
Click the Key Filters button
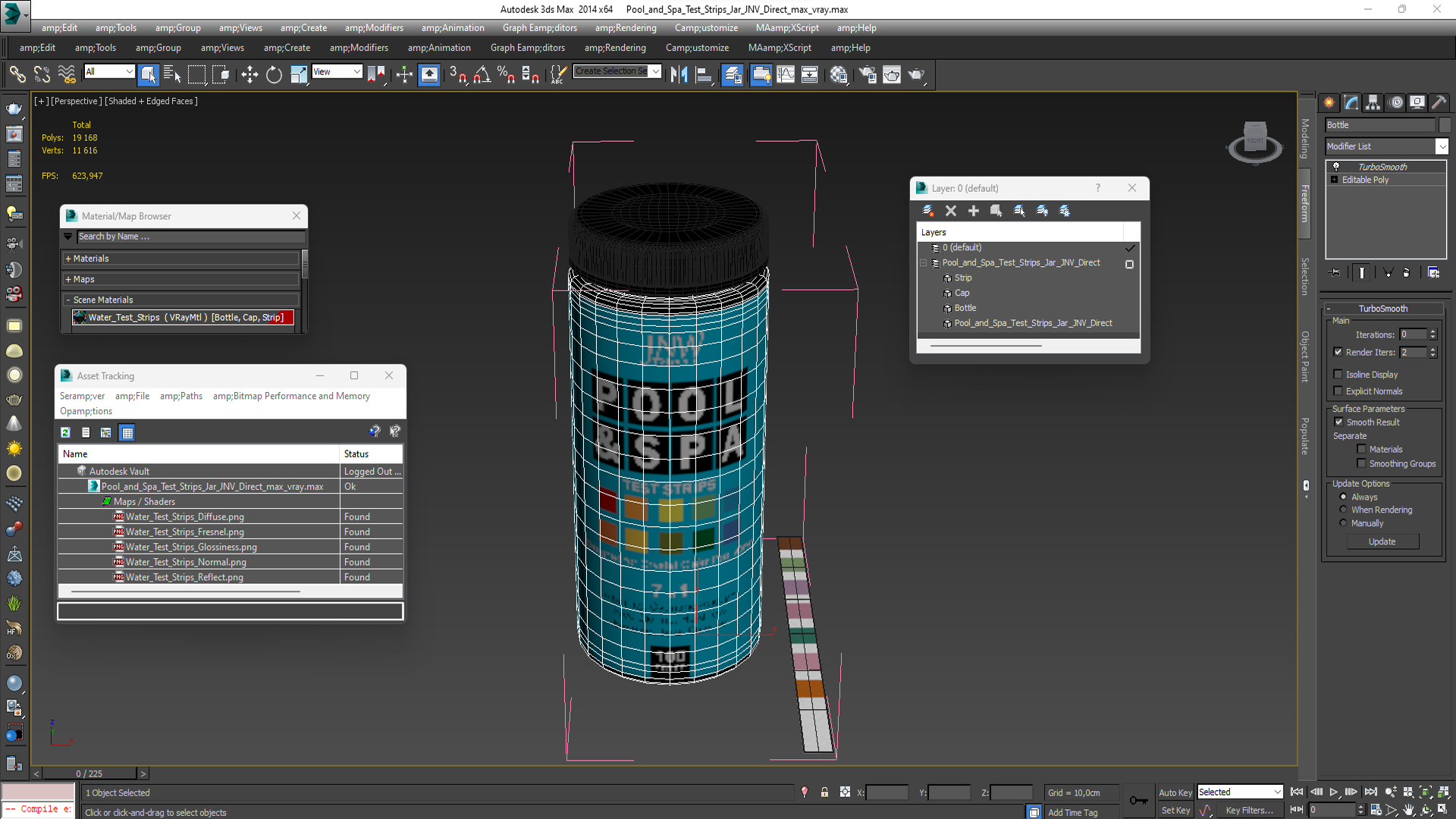click(1249, 811)
